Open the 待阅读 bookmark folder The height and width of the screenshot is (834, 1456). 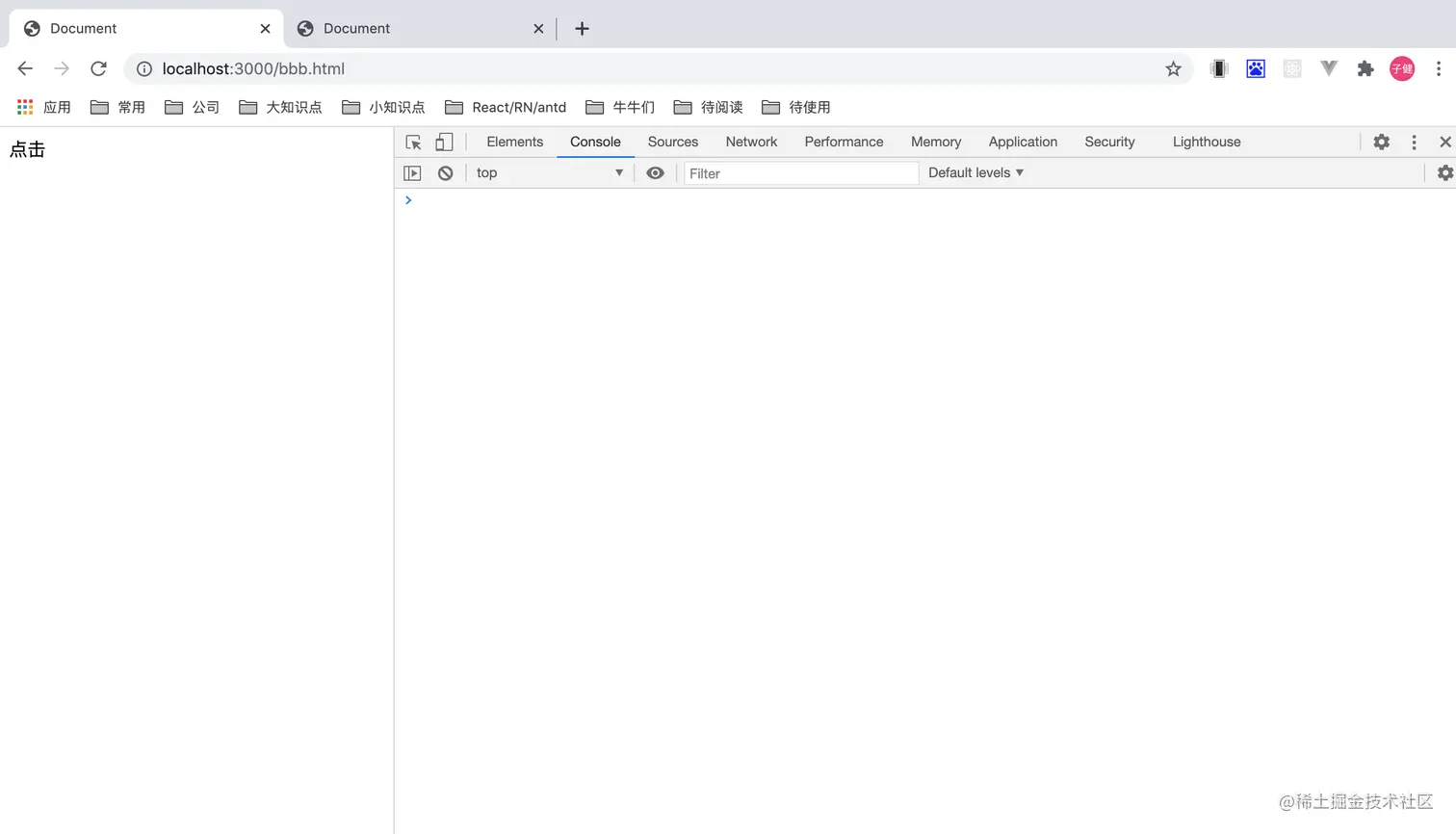point(708,107)
